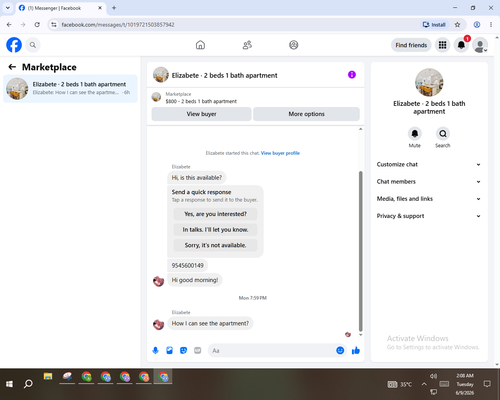Click the "How I can see the apartment?" message
Viewport: 500px width, 400px height.
pyautogui.click(x=210, y=323)
